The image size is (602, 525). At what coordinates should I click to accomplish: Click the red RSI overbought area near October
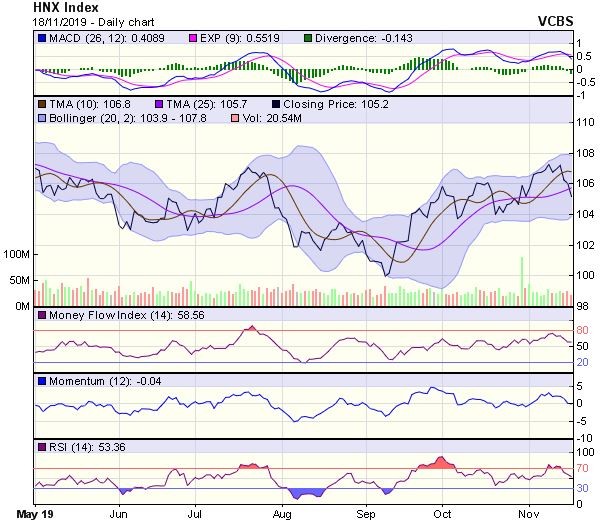436,463
